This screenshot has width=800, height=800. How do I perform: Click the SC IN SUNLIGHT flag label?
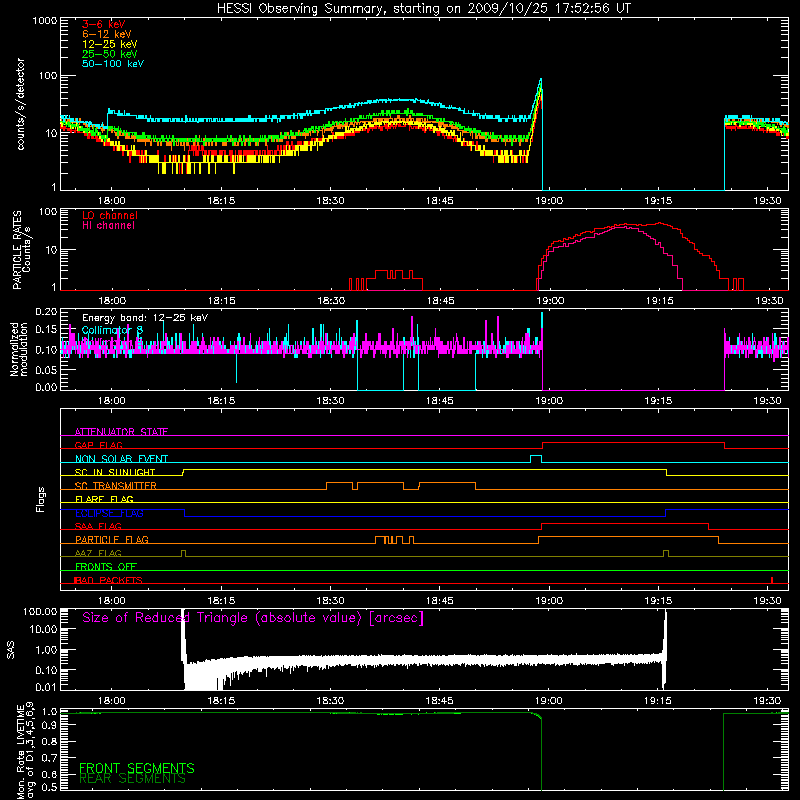pos(115,472)
